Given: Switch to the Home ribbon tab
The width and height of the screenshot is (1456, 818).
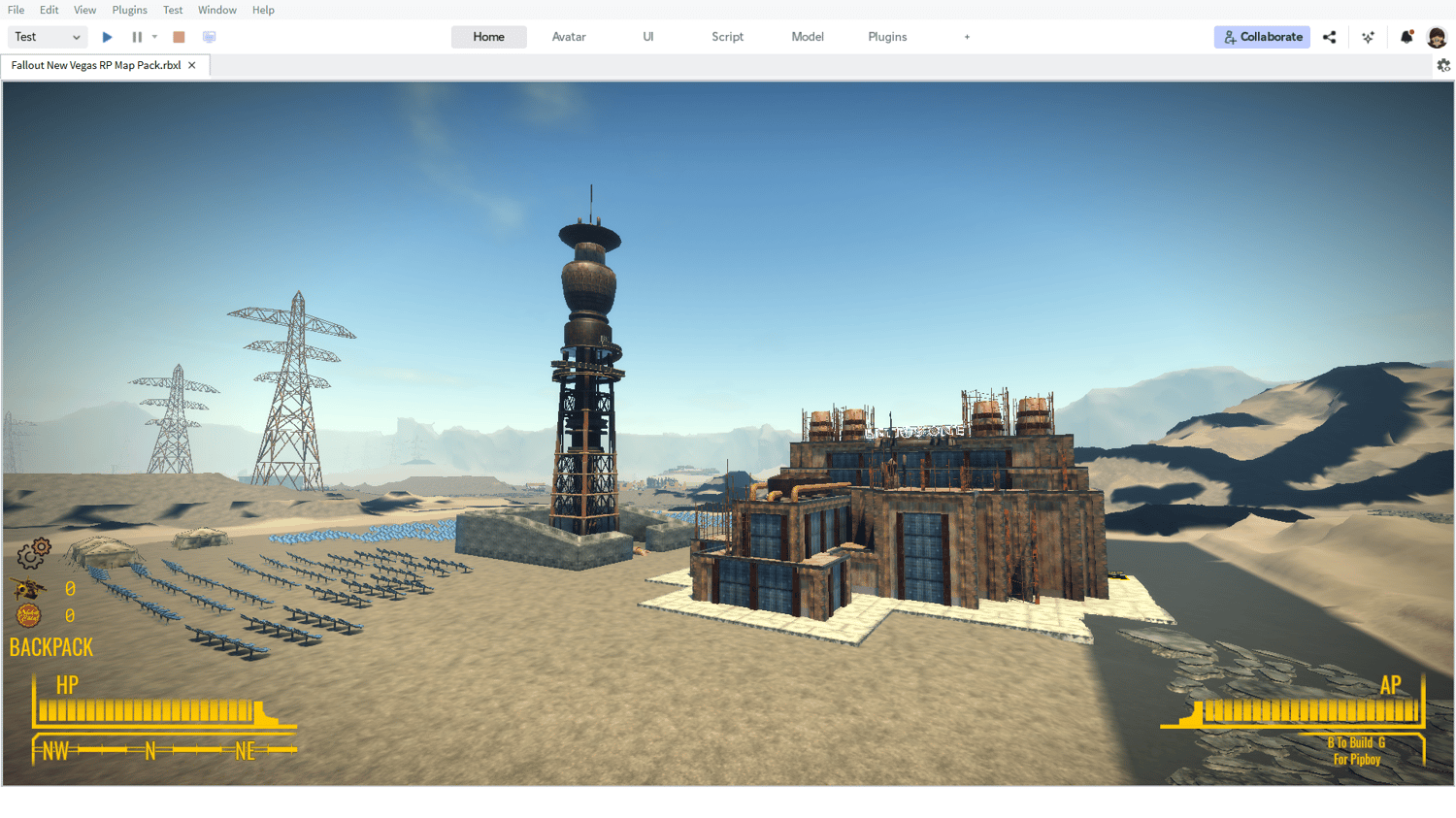Looking at the screenshot, I should coord(489,37).
